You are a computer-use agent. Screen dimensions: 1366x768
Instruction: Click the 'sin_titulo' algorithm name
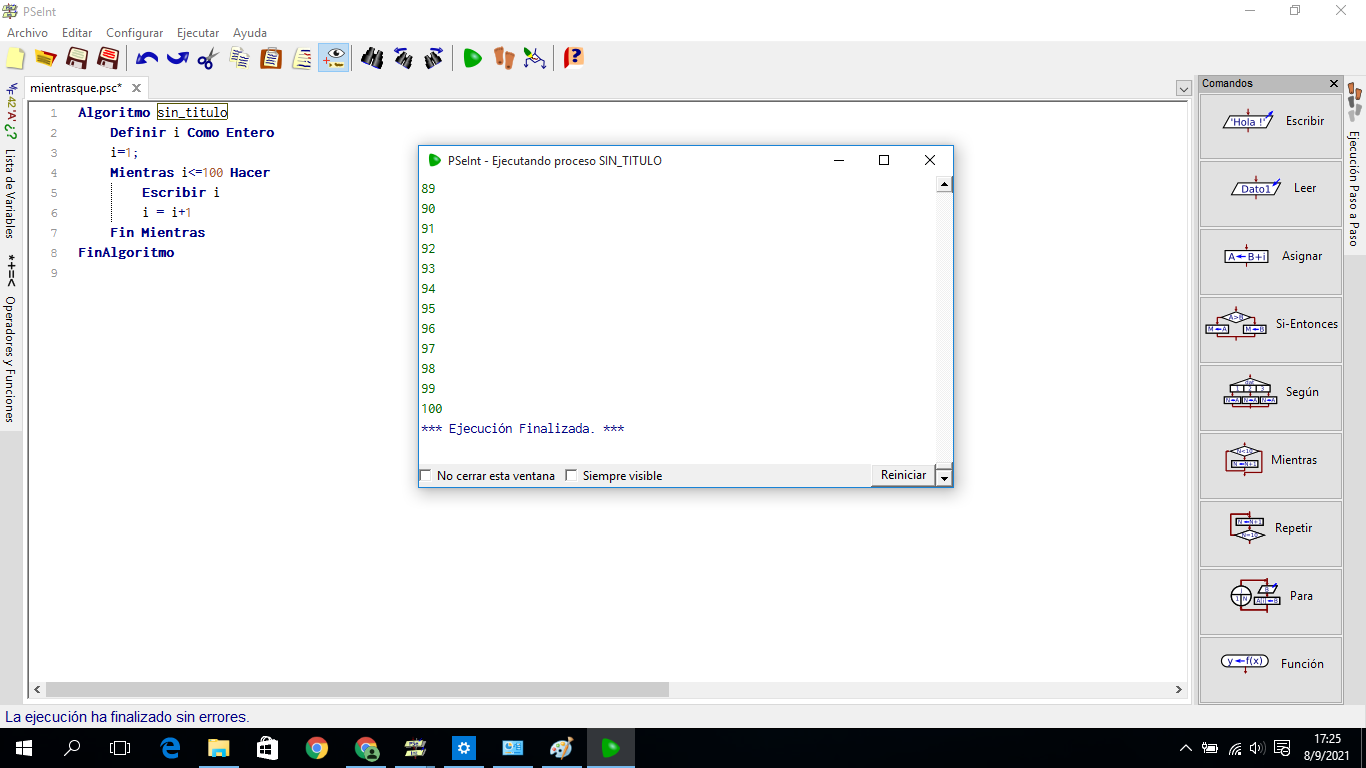click(x=192, y=112)
